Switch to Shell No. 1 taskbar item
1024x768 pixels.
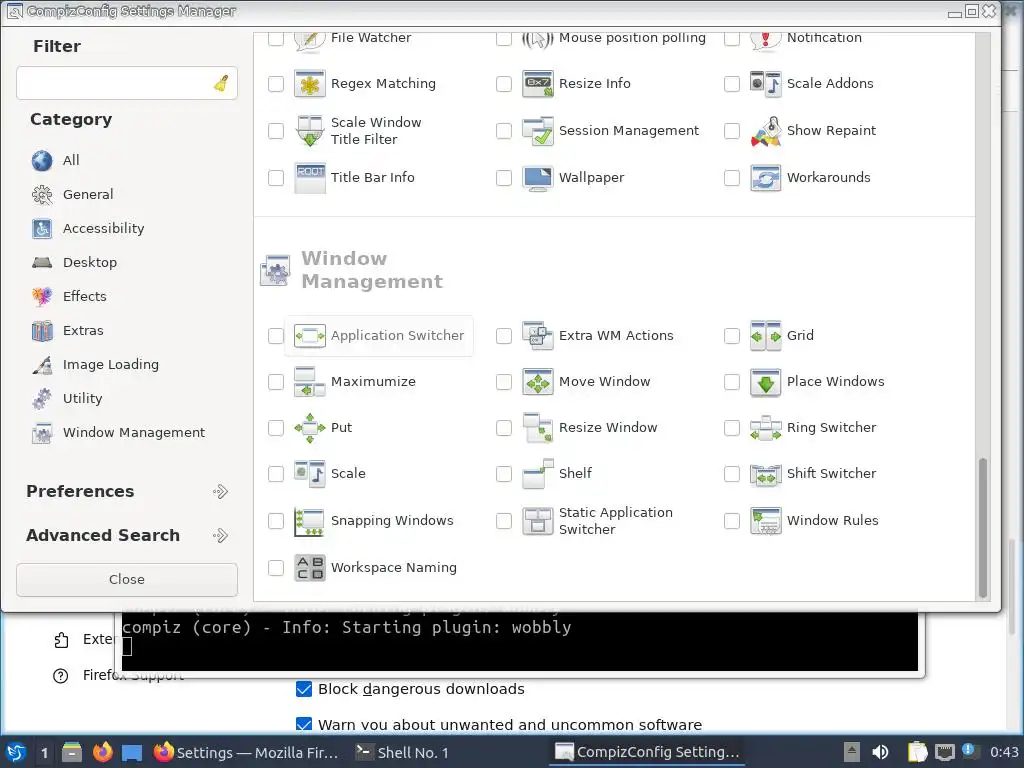coord(402,752)
